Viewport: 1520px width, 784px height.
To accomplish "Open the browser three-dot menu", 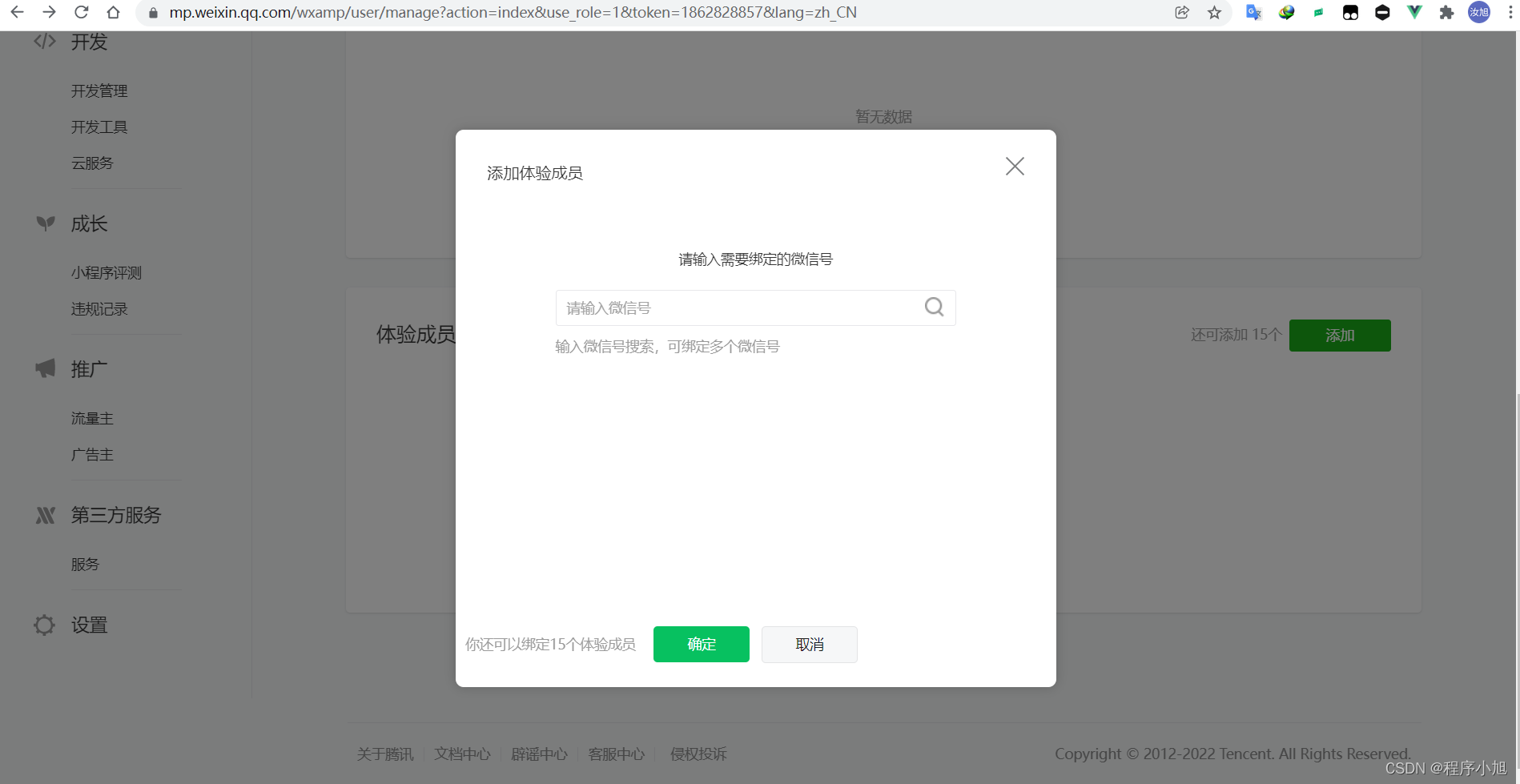I will pos(1510,12).
